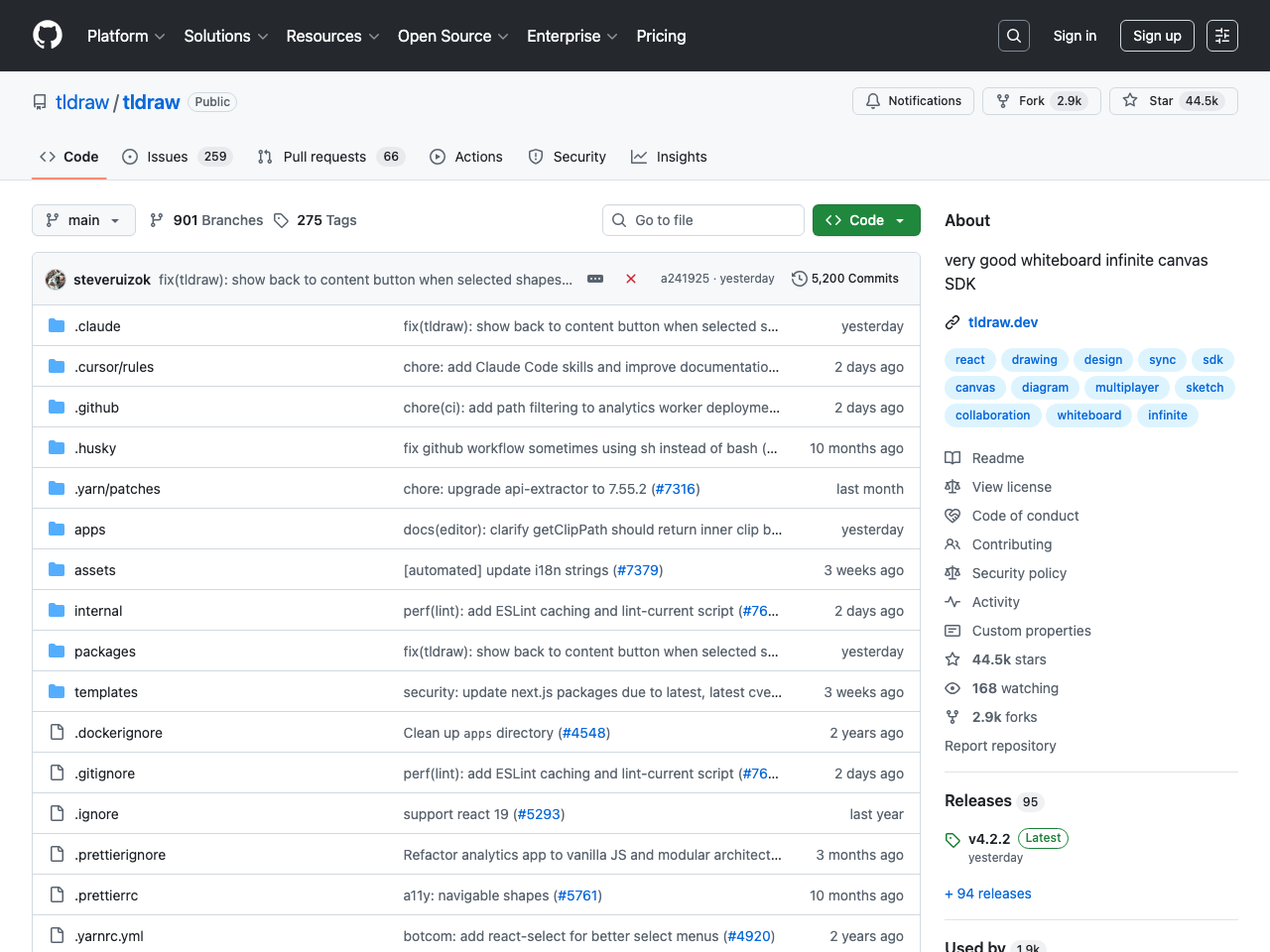This screenshot has height=952, width=1270.
Task: Open the search magnifier icon
Action: [1014, 36]
